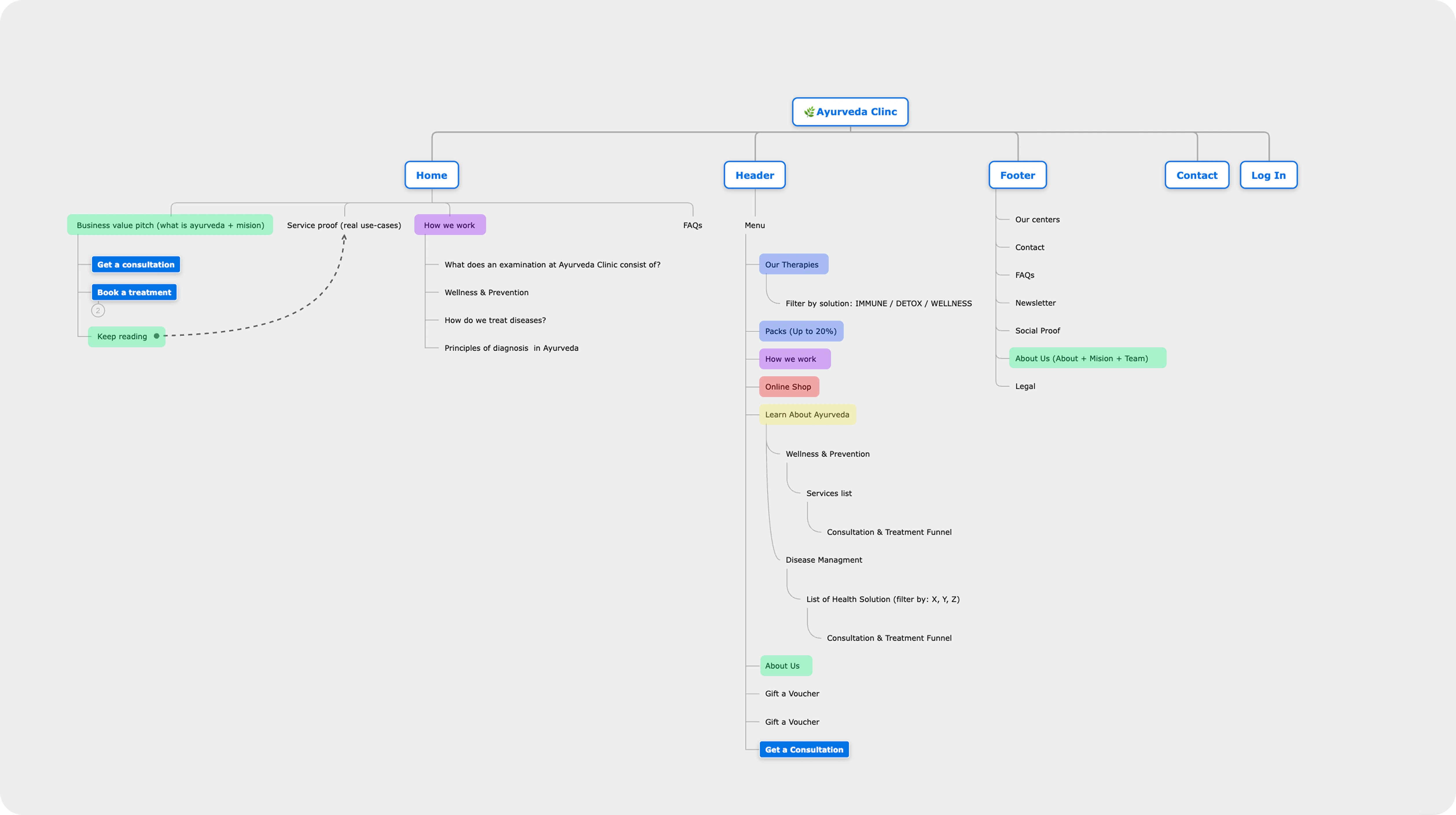
Task: Click the Disease Managment node
Action: 823,559
